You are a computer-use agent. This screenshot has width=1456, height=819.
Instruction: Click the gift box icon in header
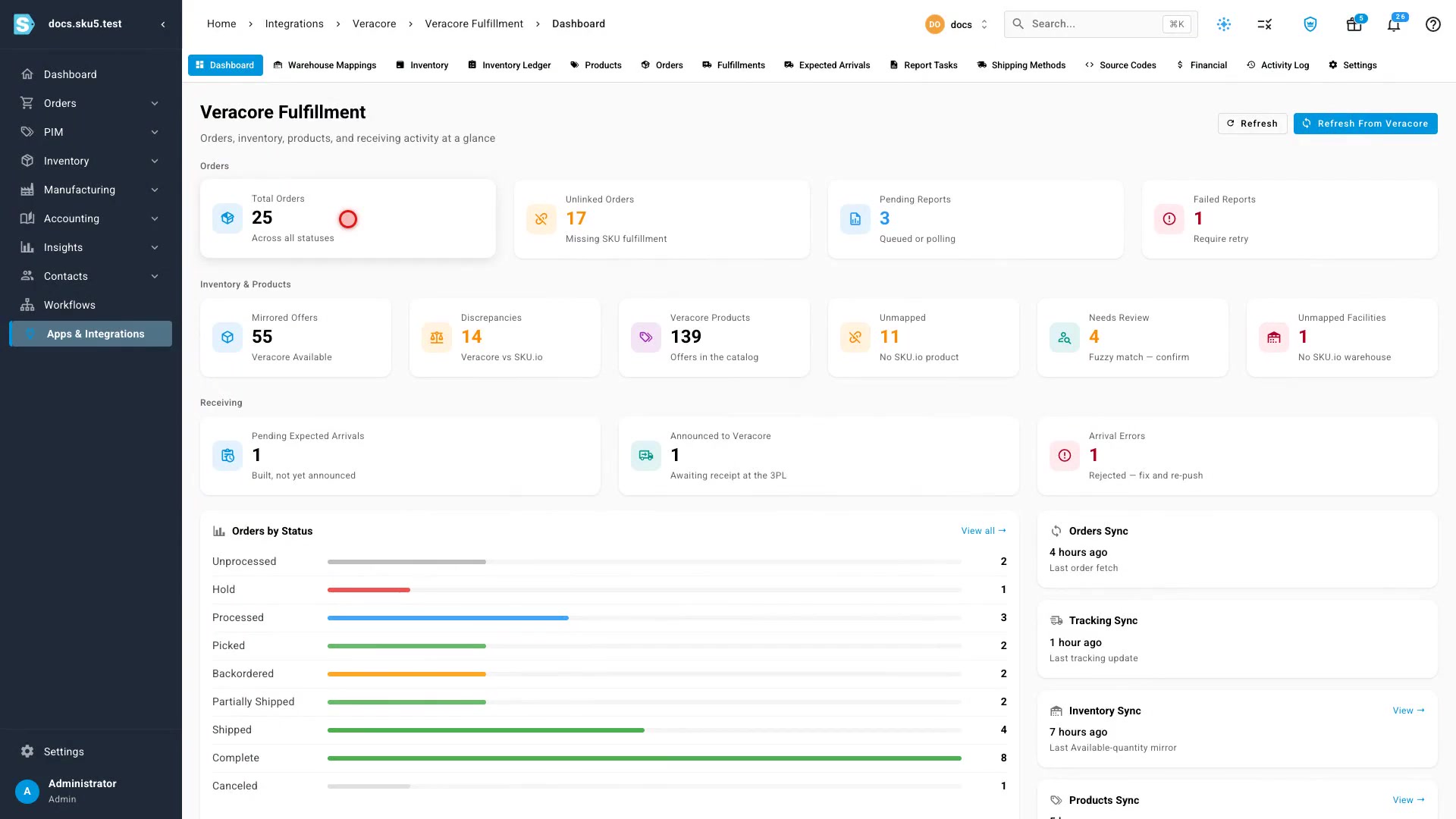point(1354,24)
